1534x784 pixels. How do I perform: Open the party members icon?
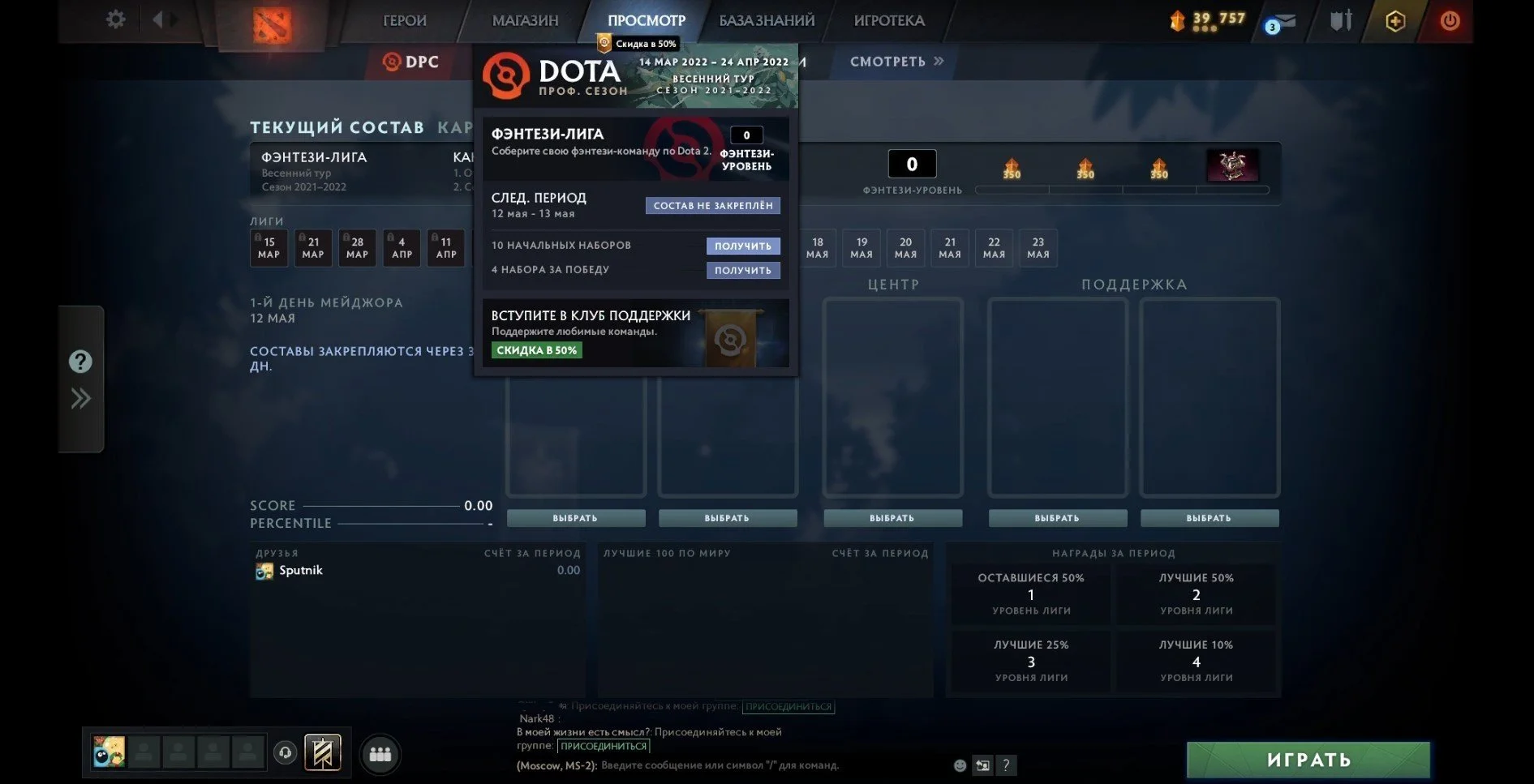(x=380, y=754)
